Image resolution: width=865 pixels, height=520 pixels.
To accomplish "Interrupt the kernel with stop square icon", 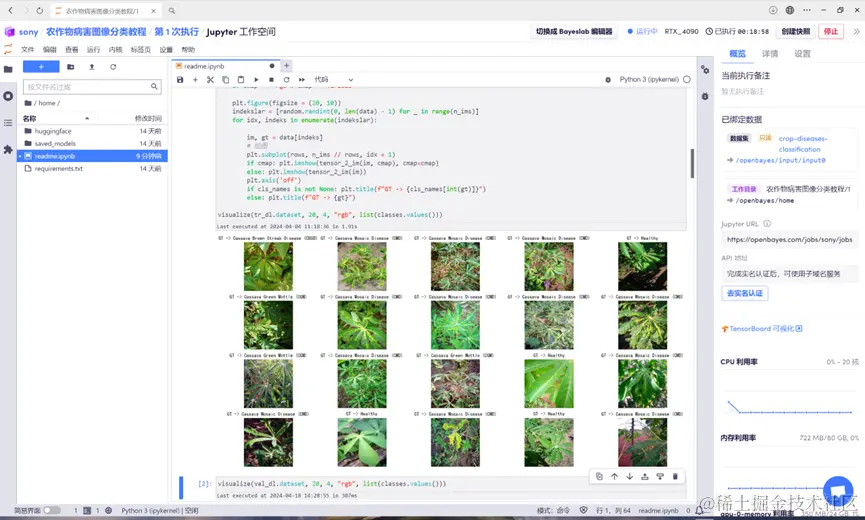I will [x=271, y=79].
